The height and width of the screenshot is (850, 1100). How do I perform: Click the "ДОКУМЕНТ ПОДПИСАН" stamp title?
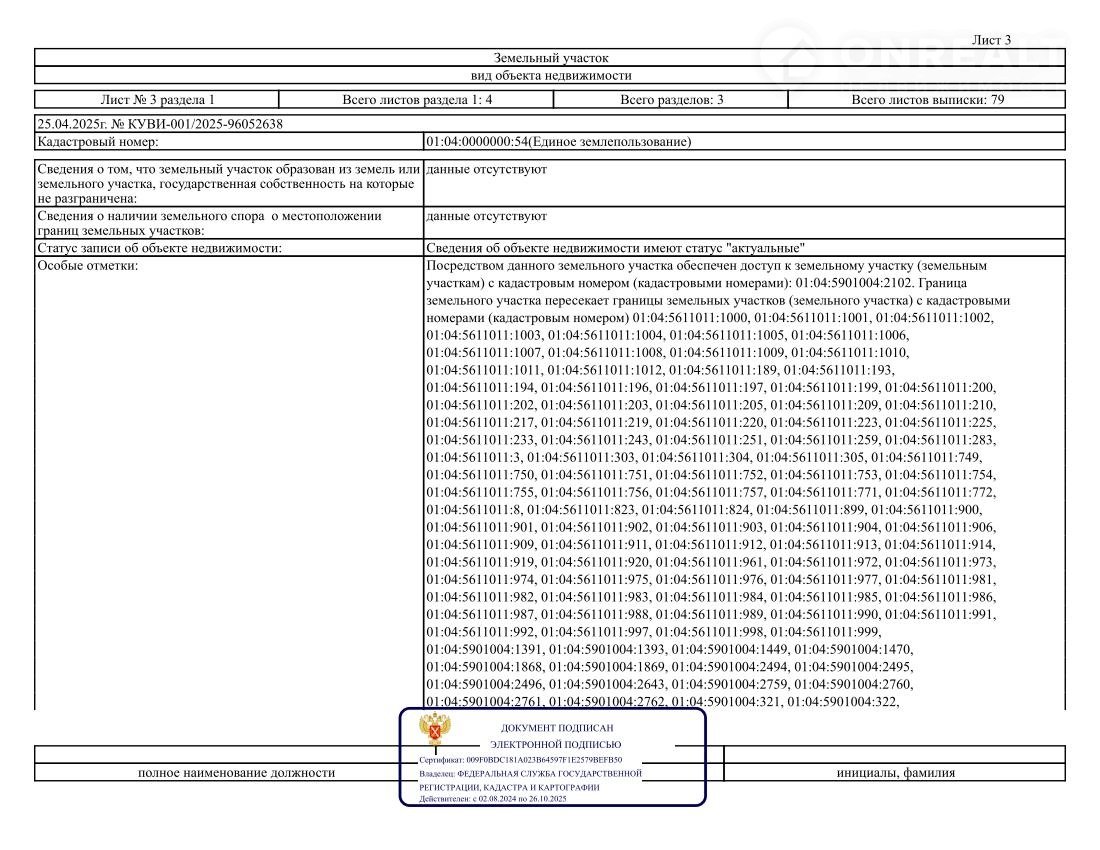[x=556, y=728]
